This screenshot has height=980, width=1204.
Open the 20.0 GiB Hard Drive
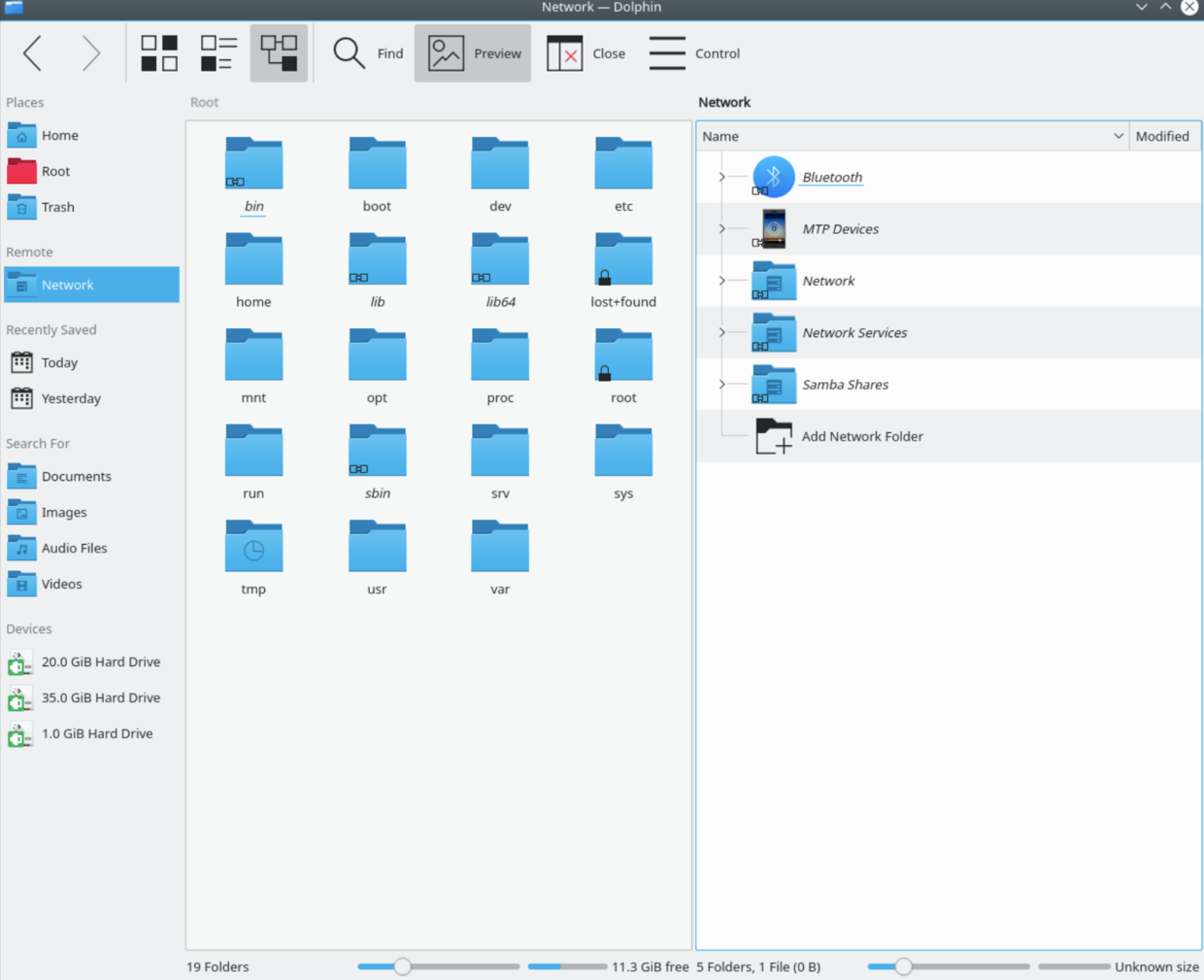point(91,662)
